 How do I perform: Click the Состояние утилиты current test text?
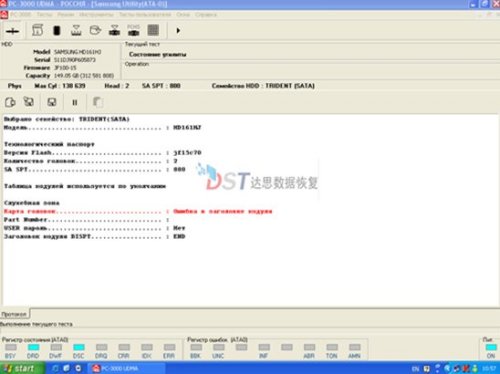click(158, 54)
